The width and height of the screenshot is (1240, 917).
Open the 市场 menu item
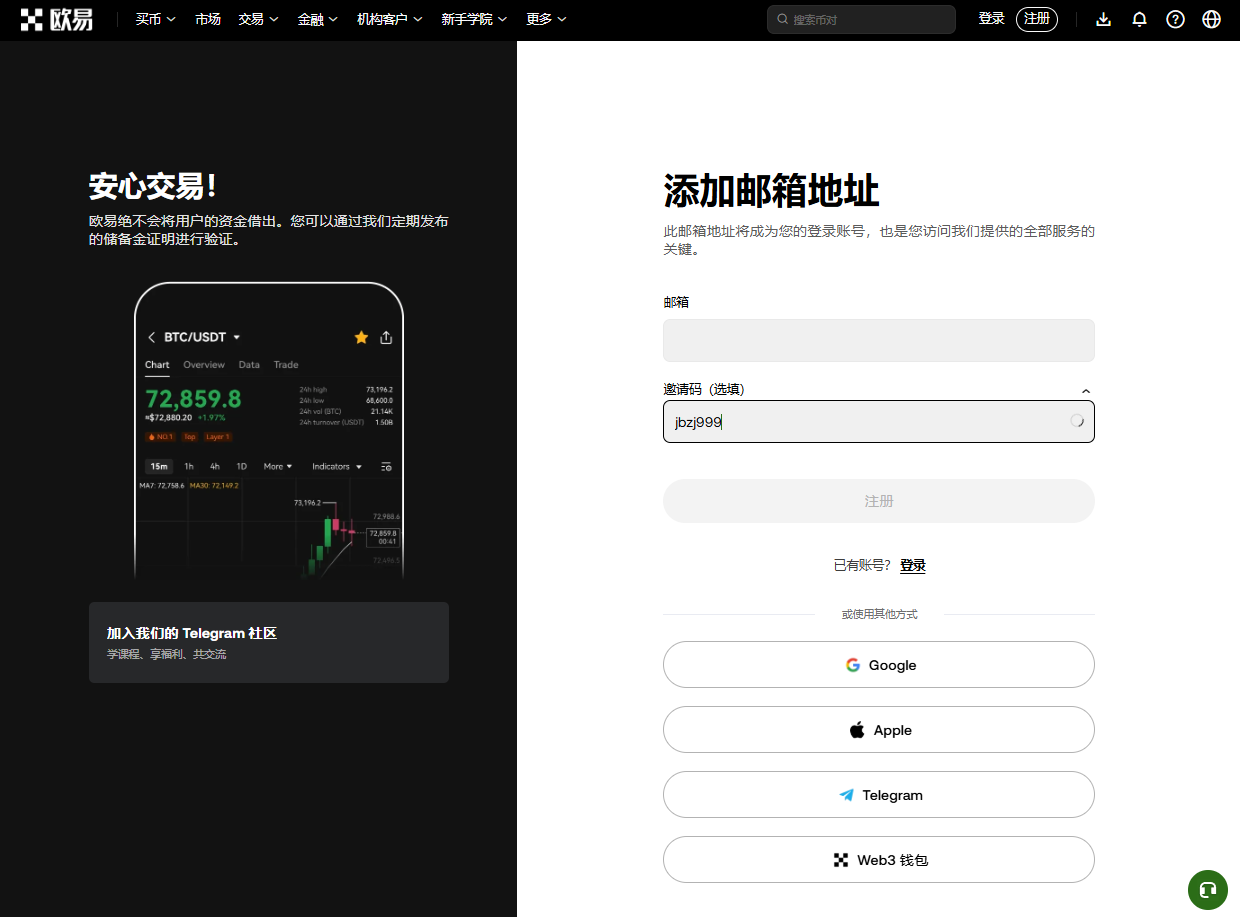208,19
